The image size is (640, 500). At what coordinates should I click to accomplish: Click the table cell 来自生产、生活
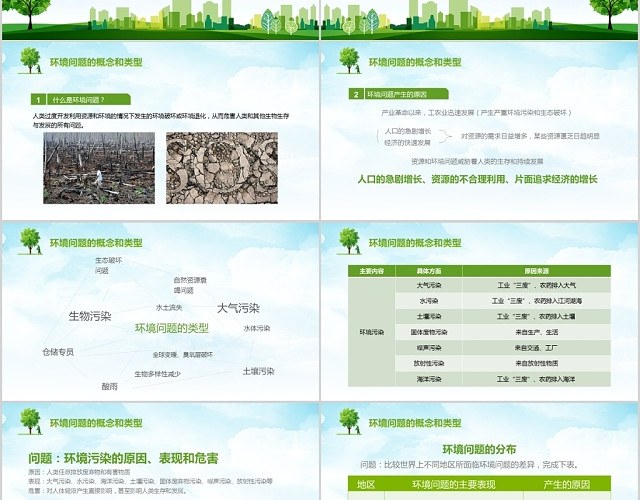[537, 332]
